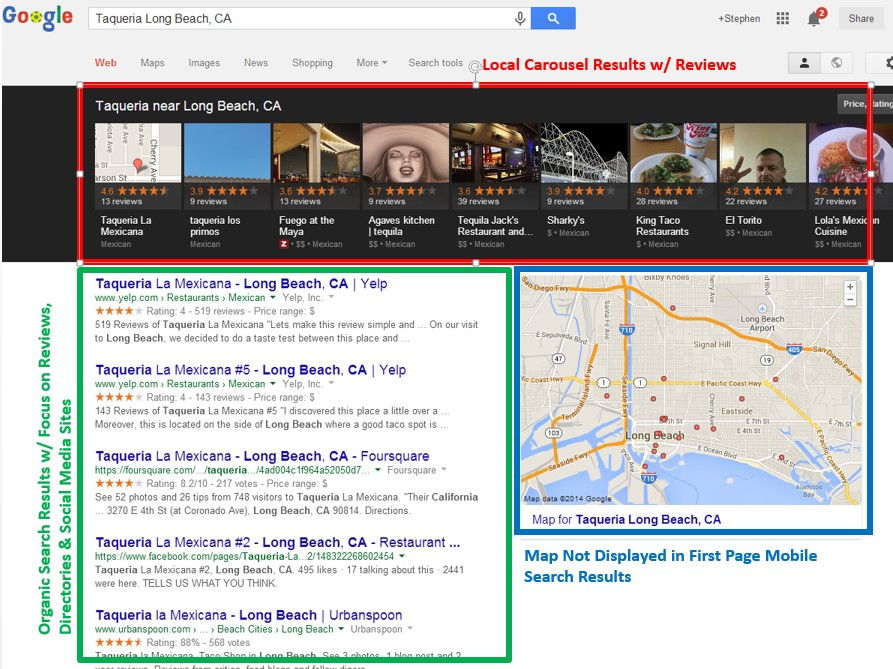The image size is (893, 669).
Task: Open the Taqueria la Mexicana Urbanspoon result
Action: coord(249,615)
